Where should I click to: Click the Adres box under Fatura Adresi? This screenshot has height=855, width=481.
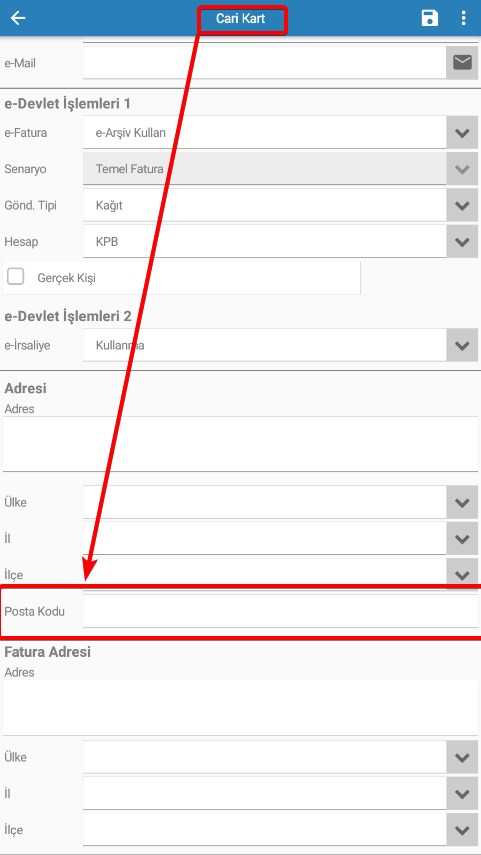(240, 707)
